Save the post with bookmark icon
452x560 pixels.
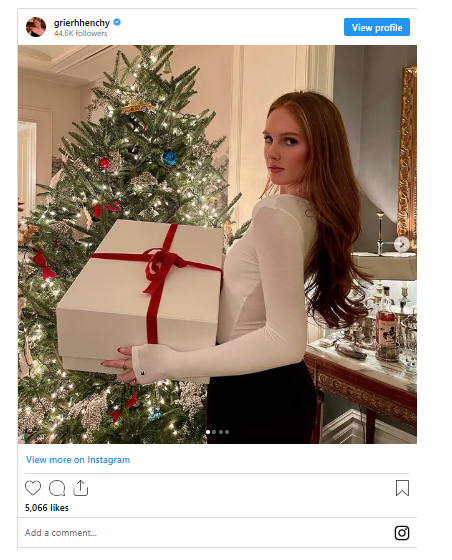pos(402,488)
